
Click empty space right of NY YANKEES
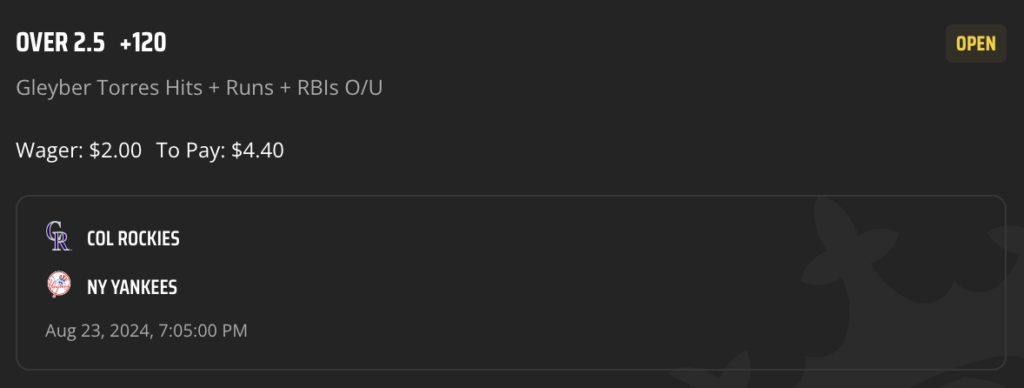click(457, 287)
